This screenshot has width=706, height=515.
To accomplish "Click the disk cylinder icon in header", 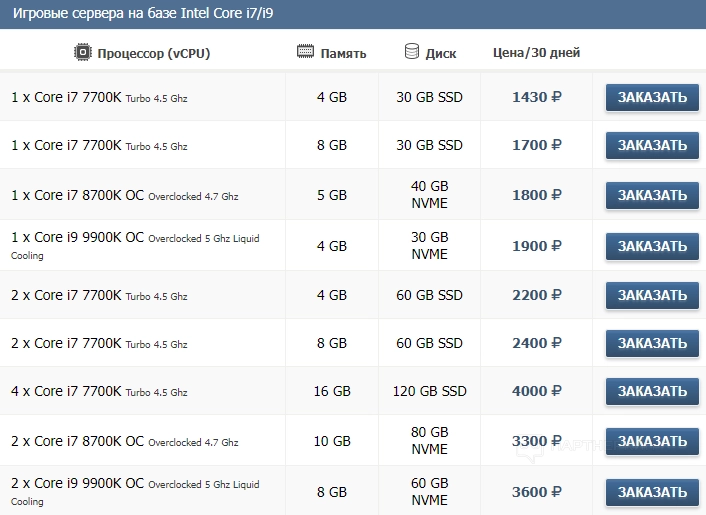I will click(x=412, y=52).
